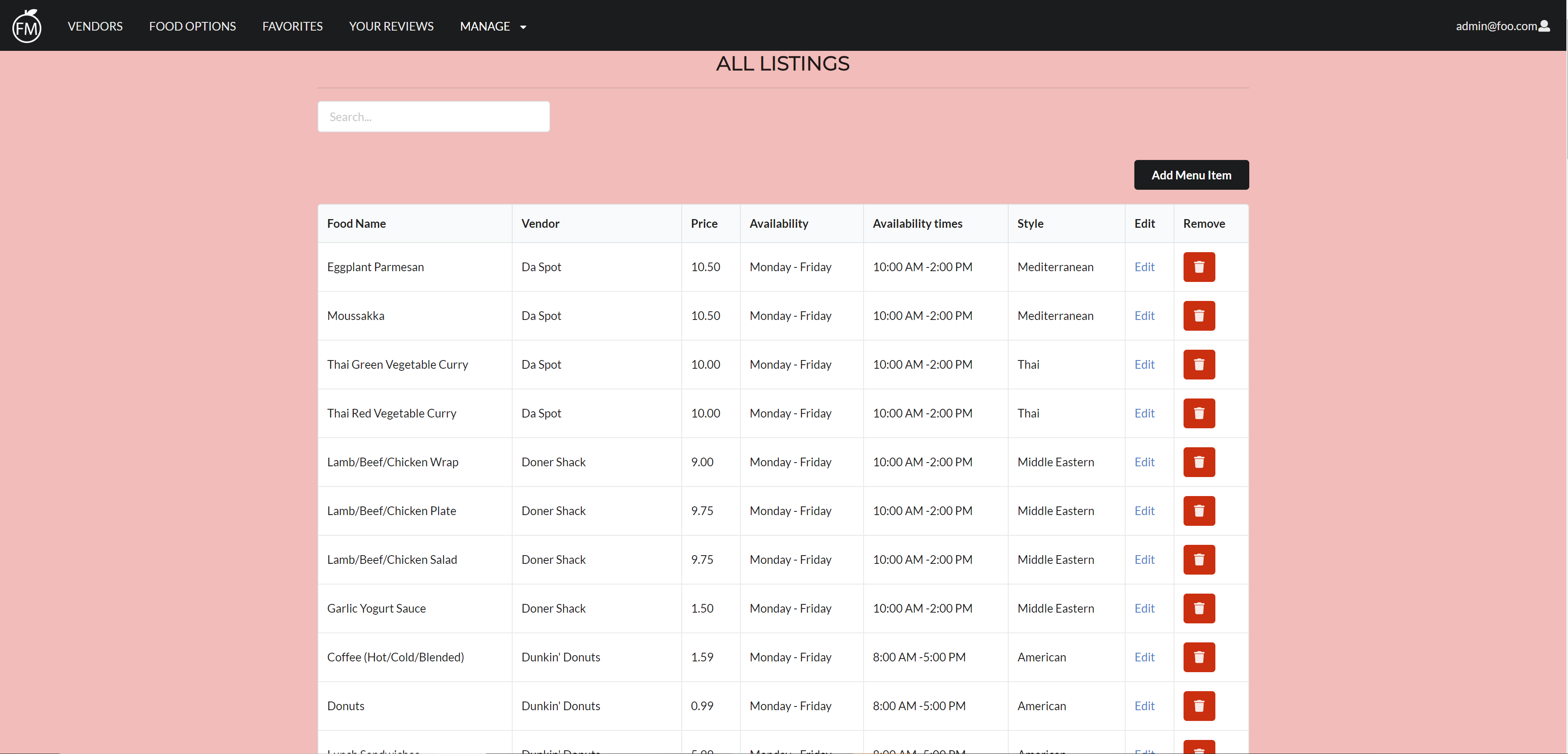
Task: Edit the Lamb/Beef/Chicken Plate item
Action: 1144,510
